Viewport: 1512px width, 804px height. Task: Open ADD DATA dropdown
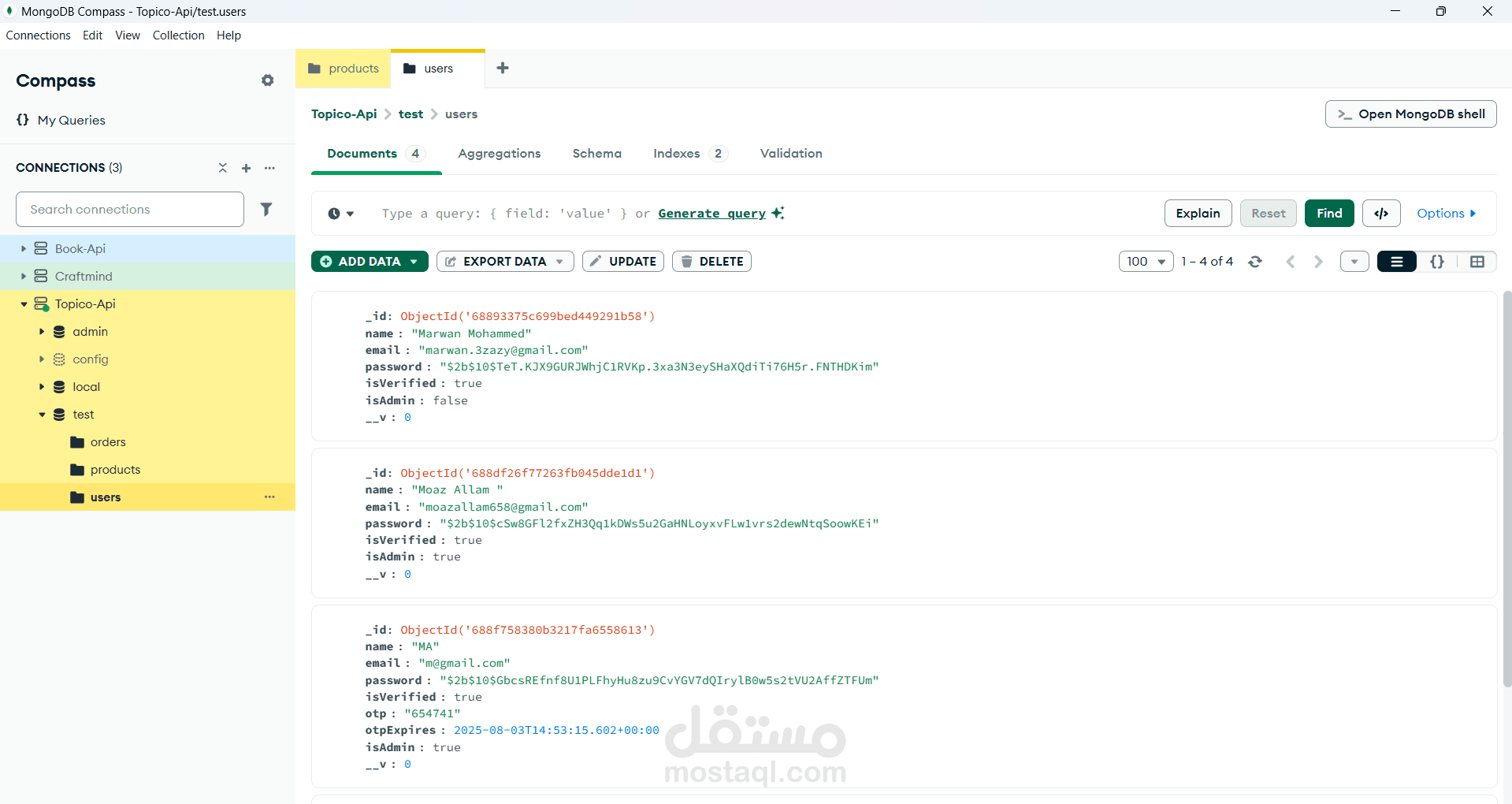tap(370, 262)
